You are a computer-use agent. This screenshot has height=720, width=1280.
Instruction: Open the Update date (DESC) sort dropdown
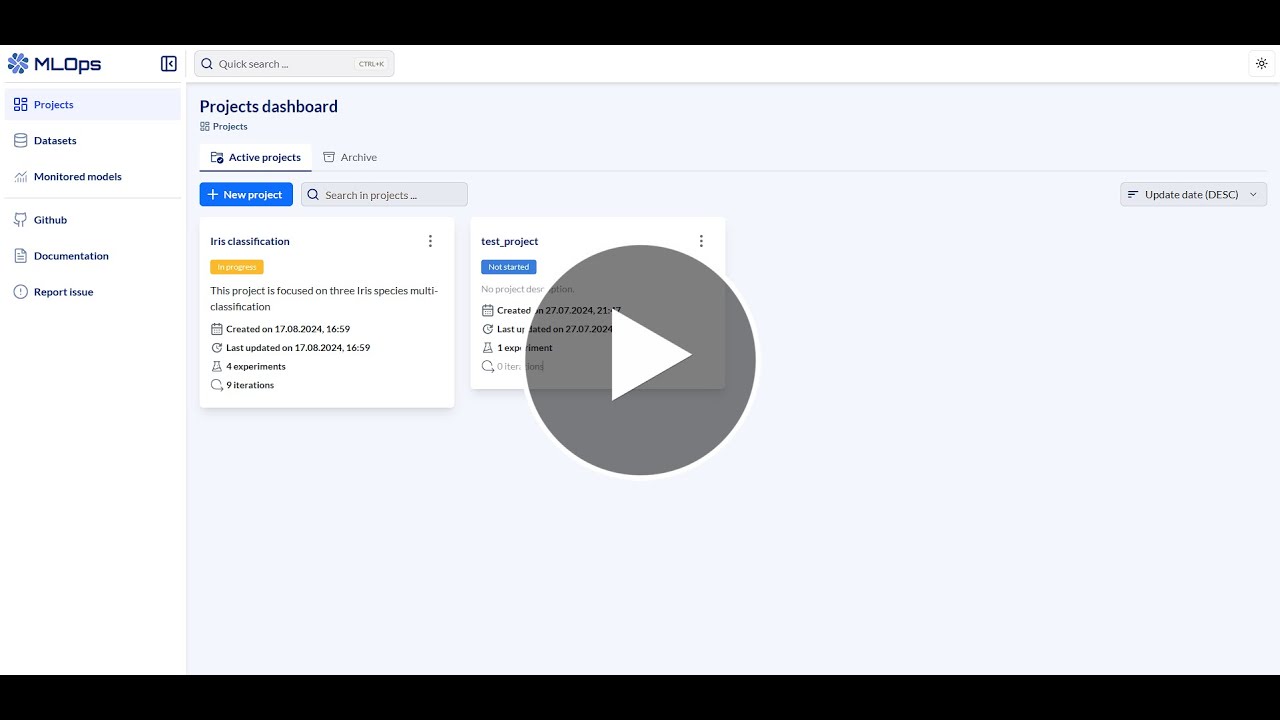pyautogui.click(x=1193, y=194)
